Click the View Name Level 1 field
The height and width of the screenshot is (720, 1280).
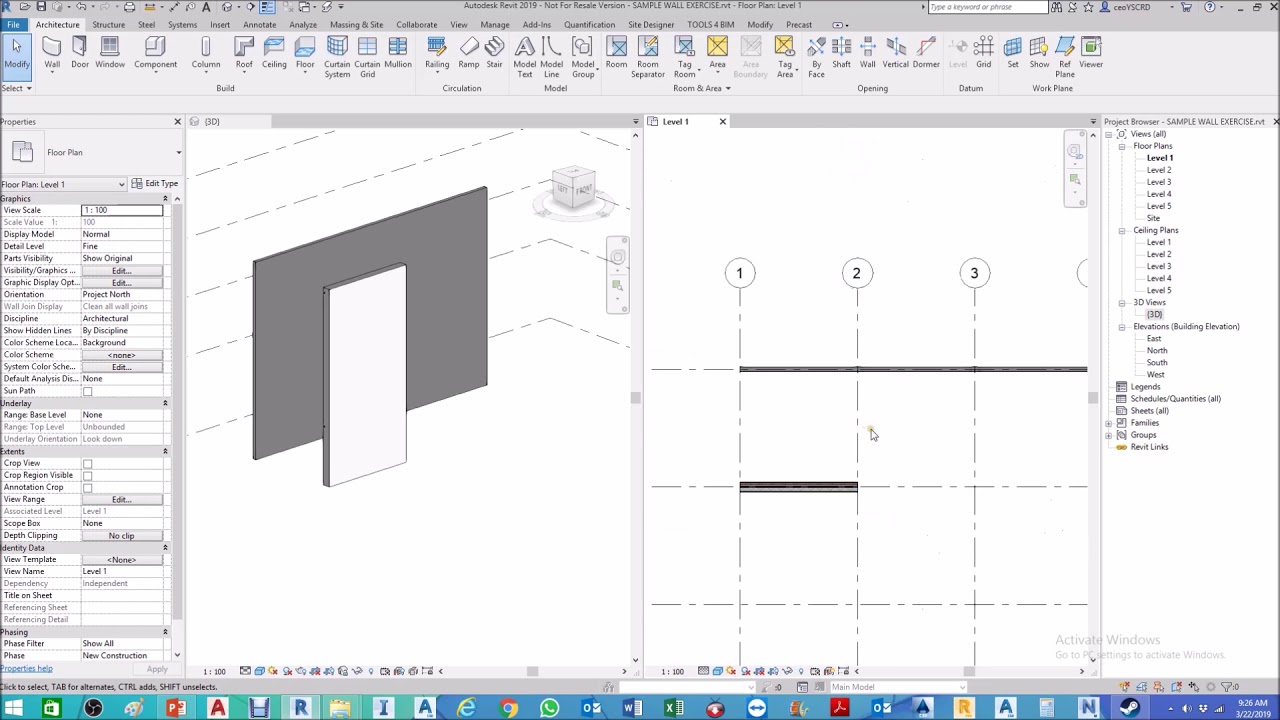point(122,572)
